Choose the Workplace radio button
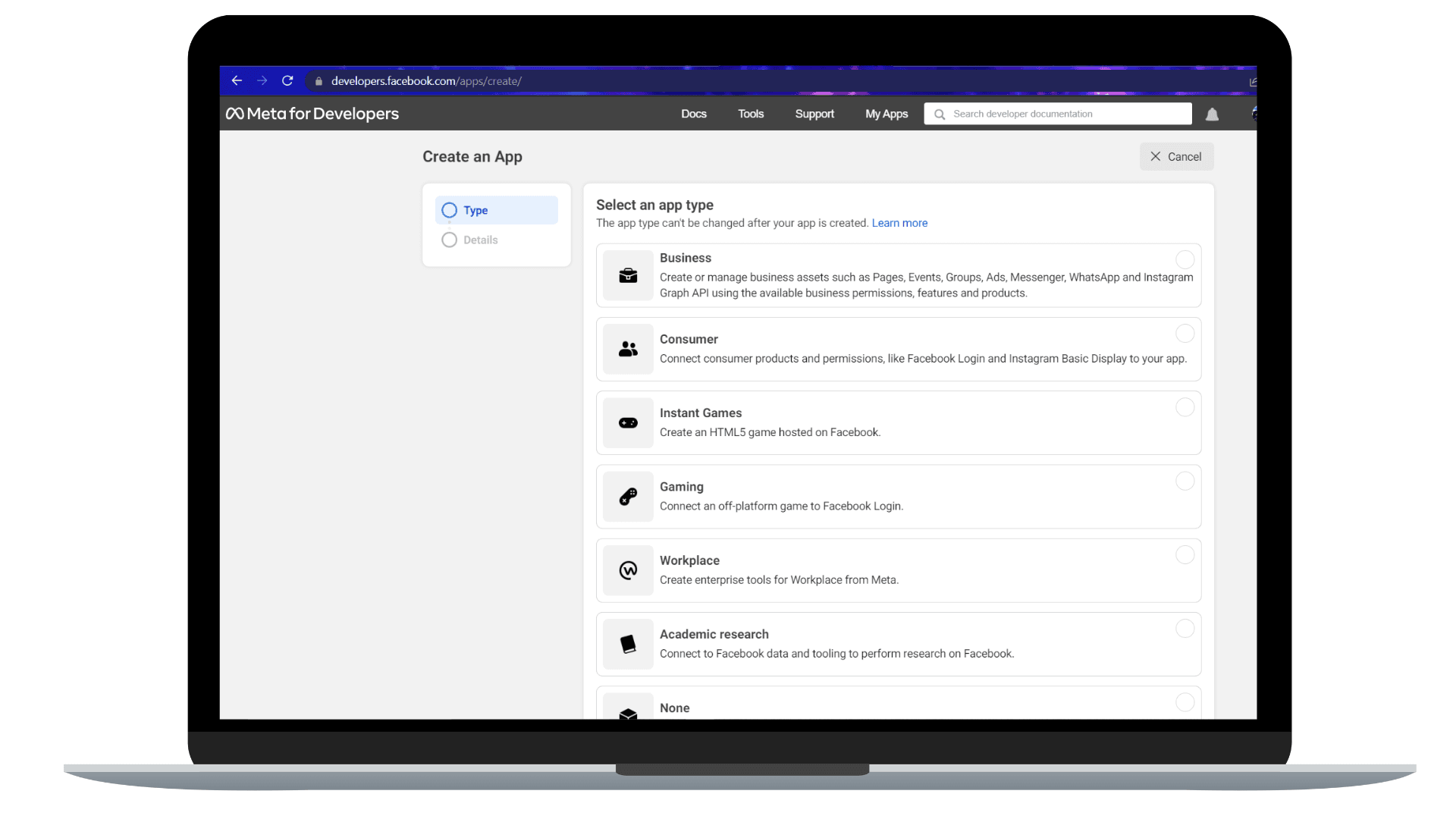Screen dimensions: 1456x819 (x=1185, y=555)
